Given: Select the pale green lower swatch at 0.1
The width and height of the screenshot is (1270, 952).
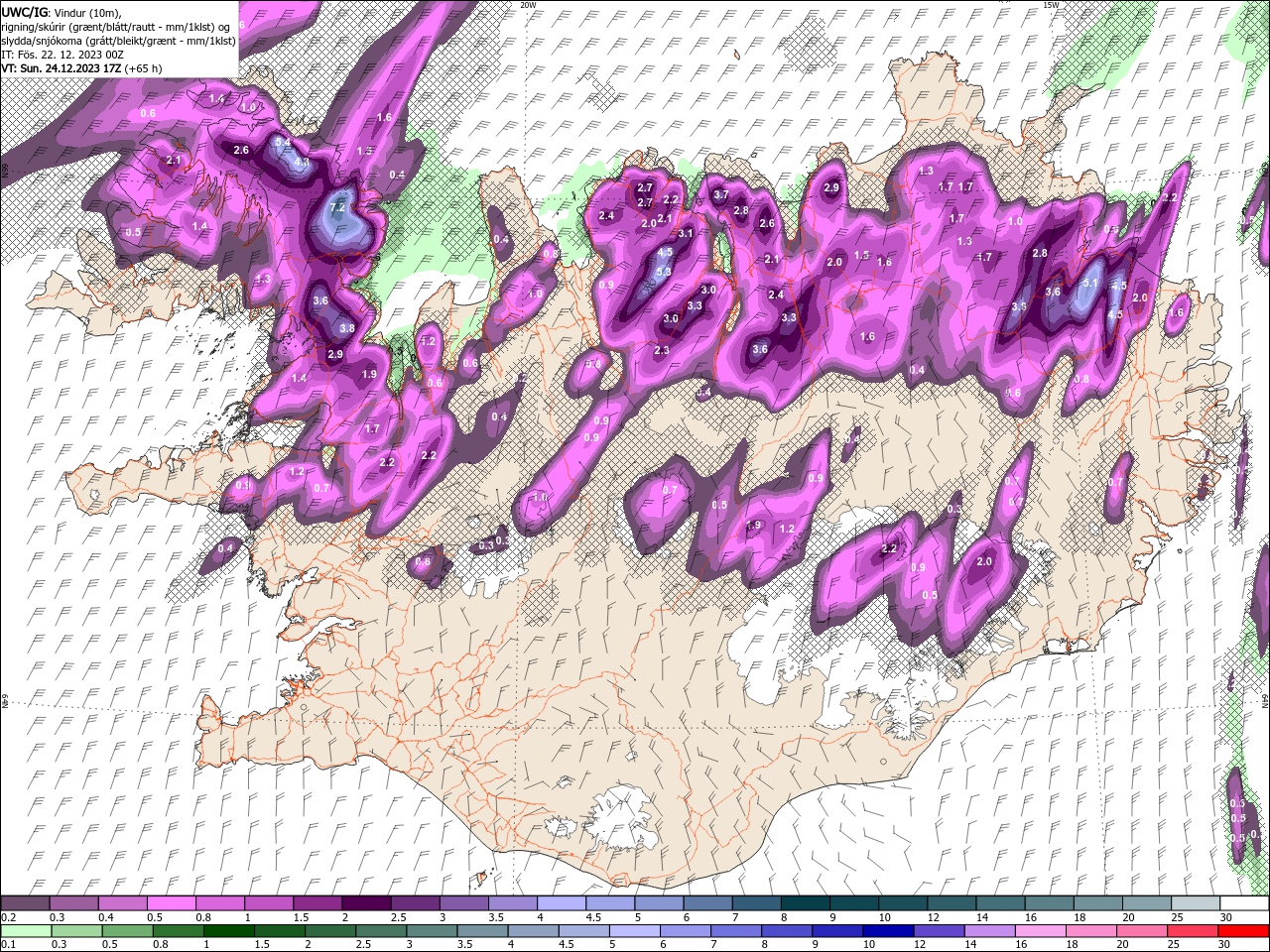Looking at the screenshot, I should [x=26, y=931].
